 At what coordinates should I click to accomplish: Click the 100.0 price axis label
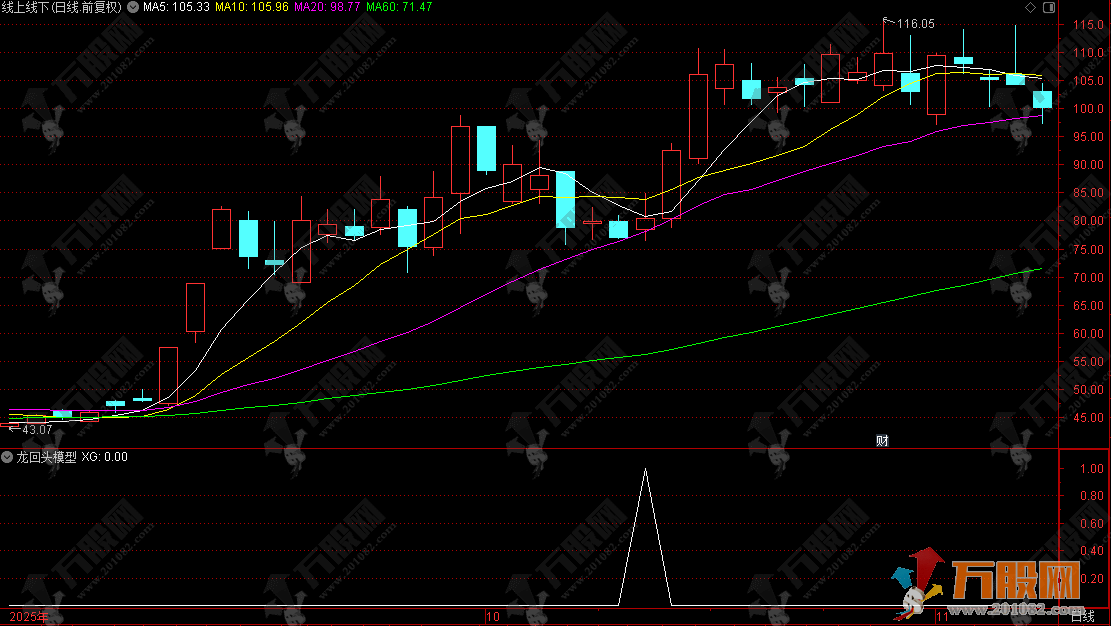pyautogui.click(x=1088, y=108)
